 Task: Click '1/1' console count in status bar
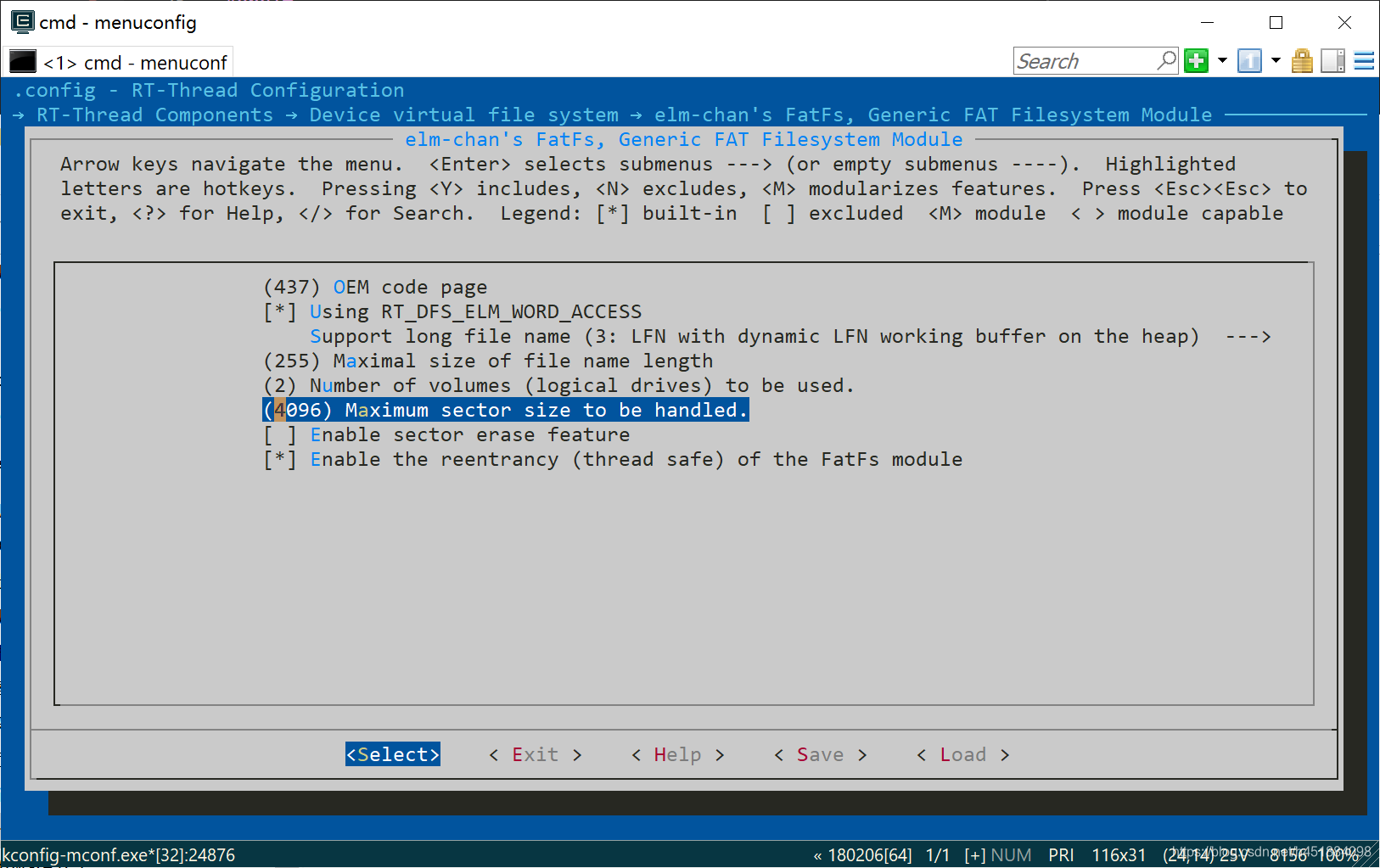938,855
